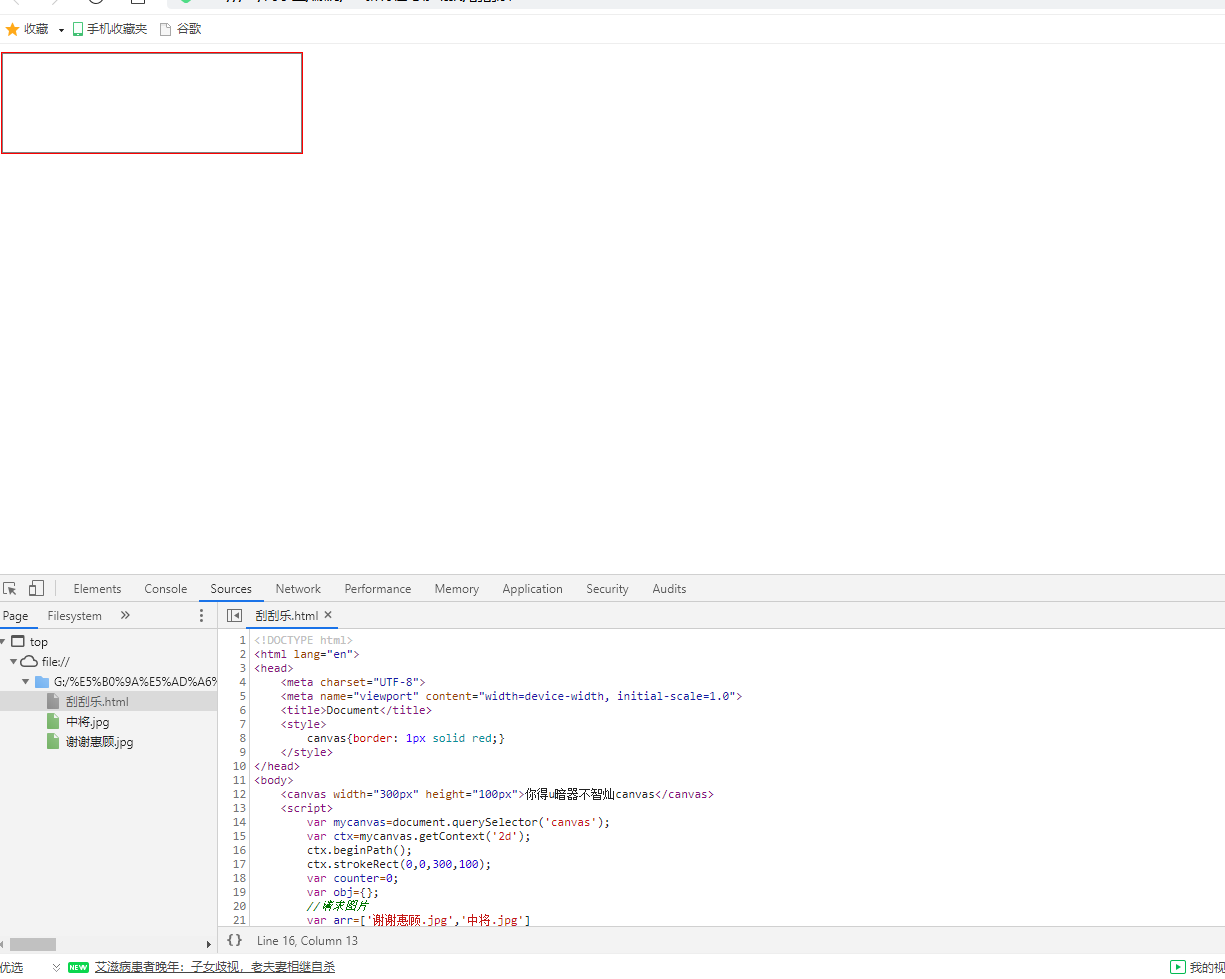Click the file:// cloud icon
The height and width of the screenshot is (979, 1225).
29,662
